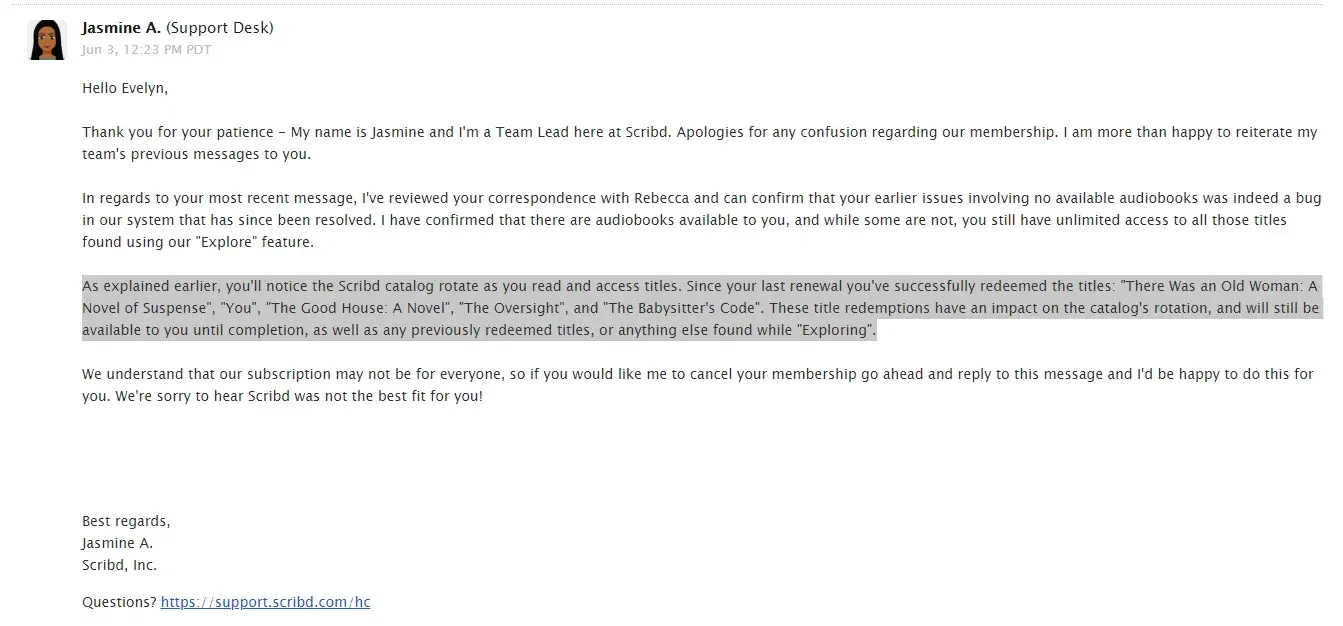Click the "Jasmine A." signature line
1343x626 pixels.
click(117, 543)
